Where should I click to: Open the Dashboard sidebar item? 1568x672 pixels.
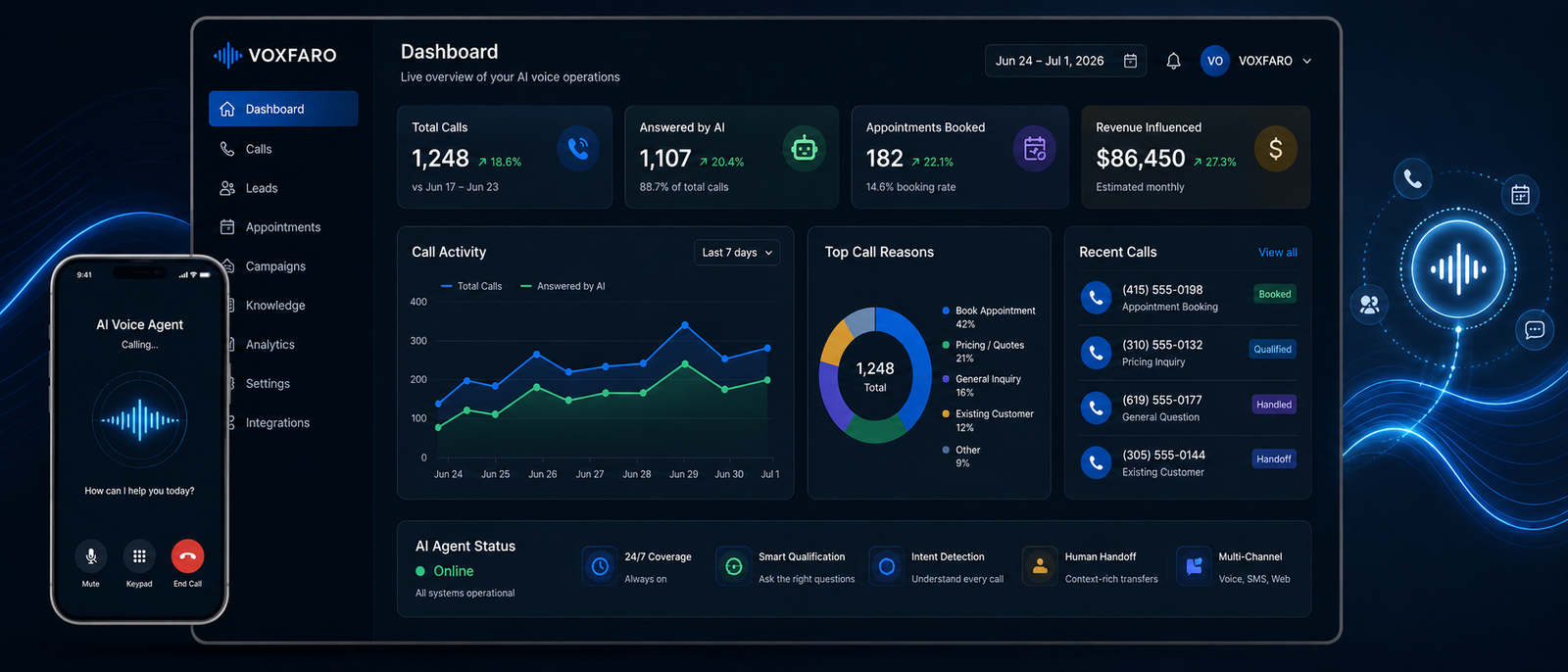[x=283, y=109]
